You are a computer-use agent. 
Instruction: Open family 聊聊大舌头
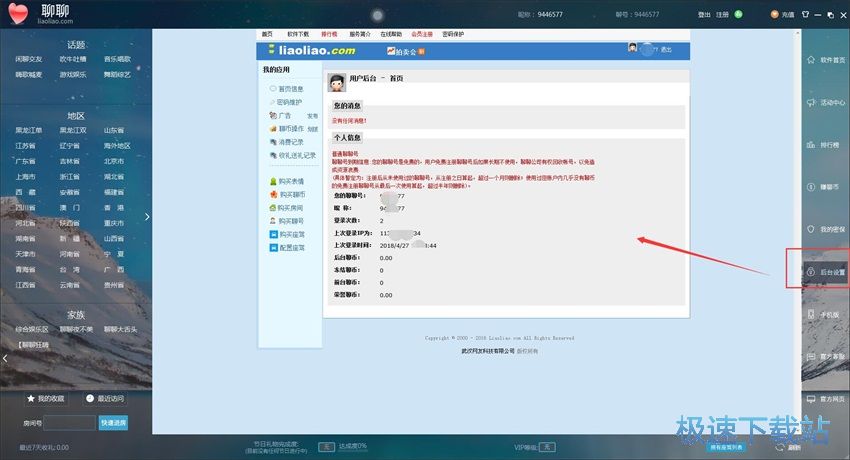tap(120, 329)
